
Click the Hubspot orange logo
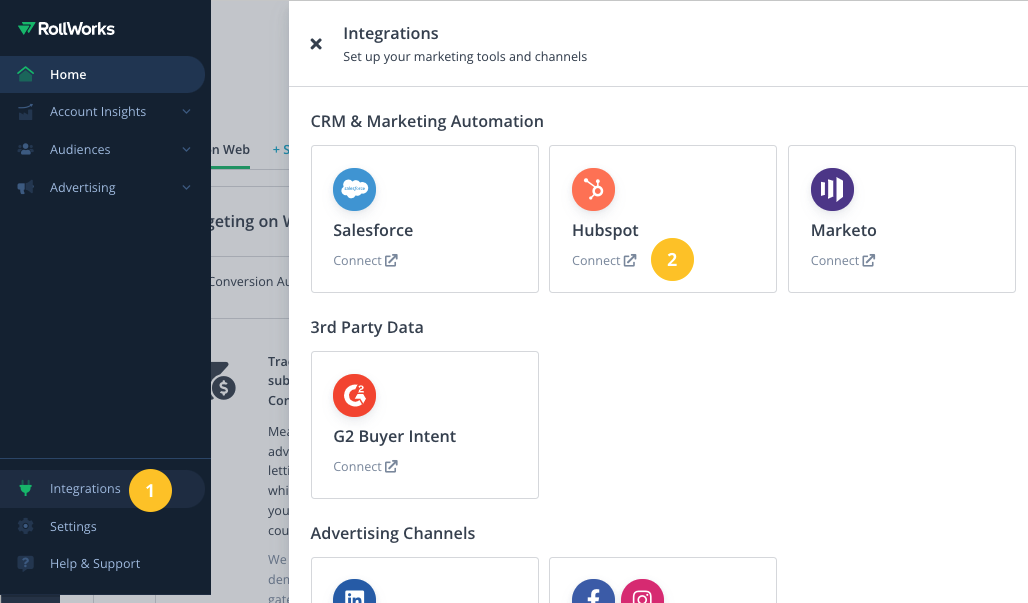coord(593,189)
